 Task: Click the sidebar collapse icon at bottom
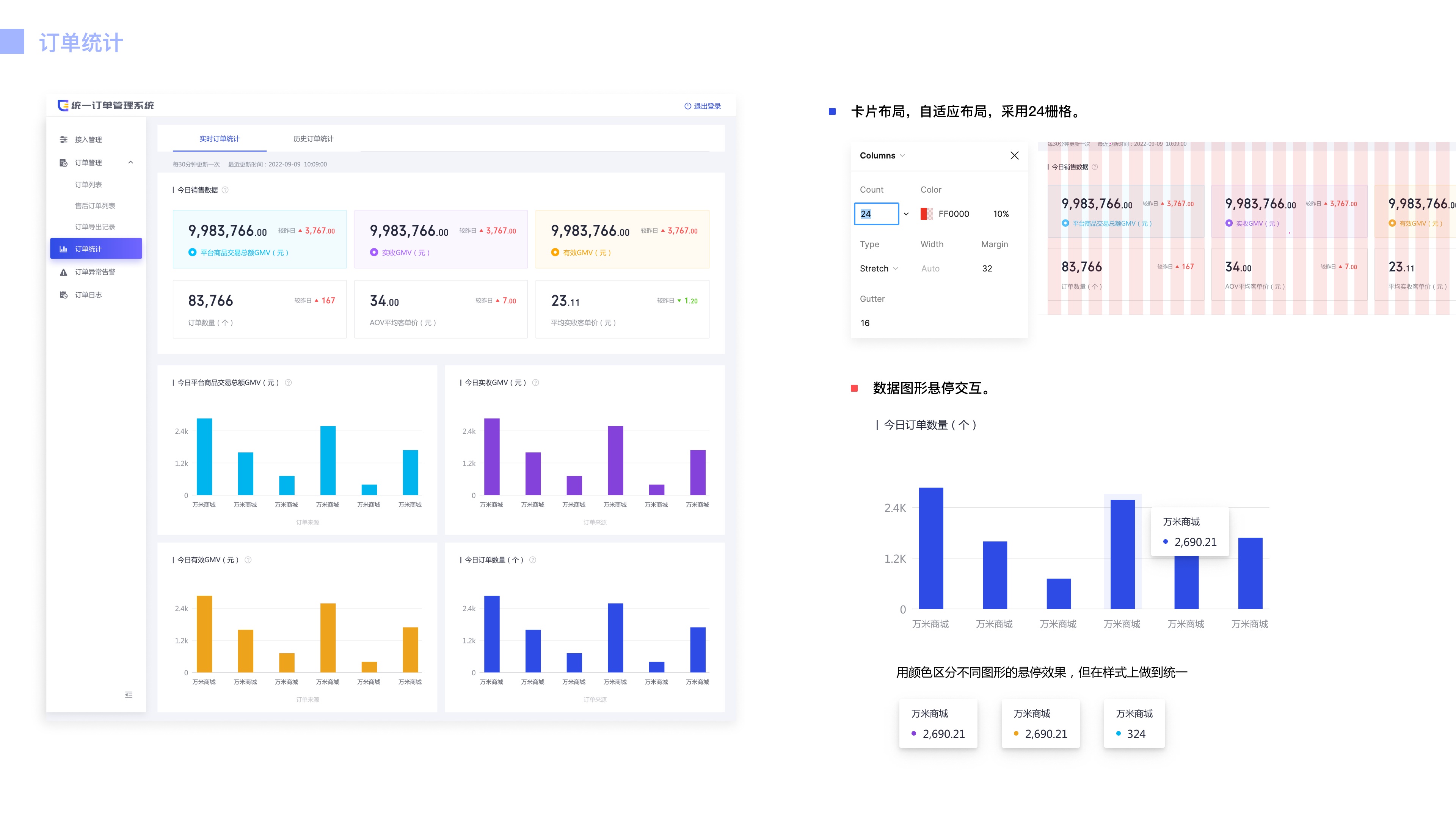129,695
